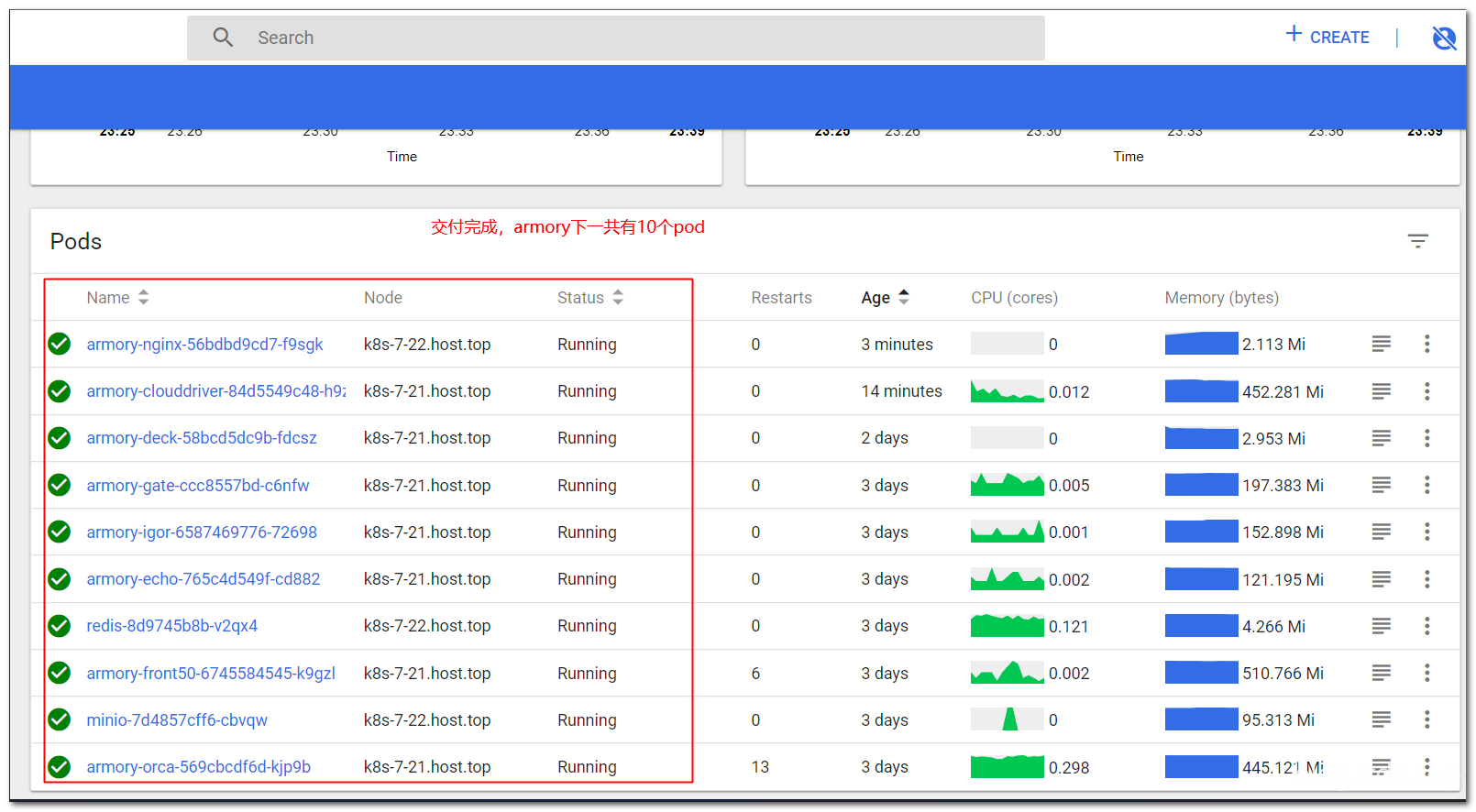Click memory value 95.313 Mi for minio

pos(1278,720)
